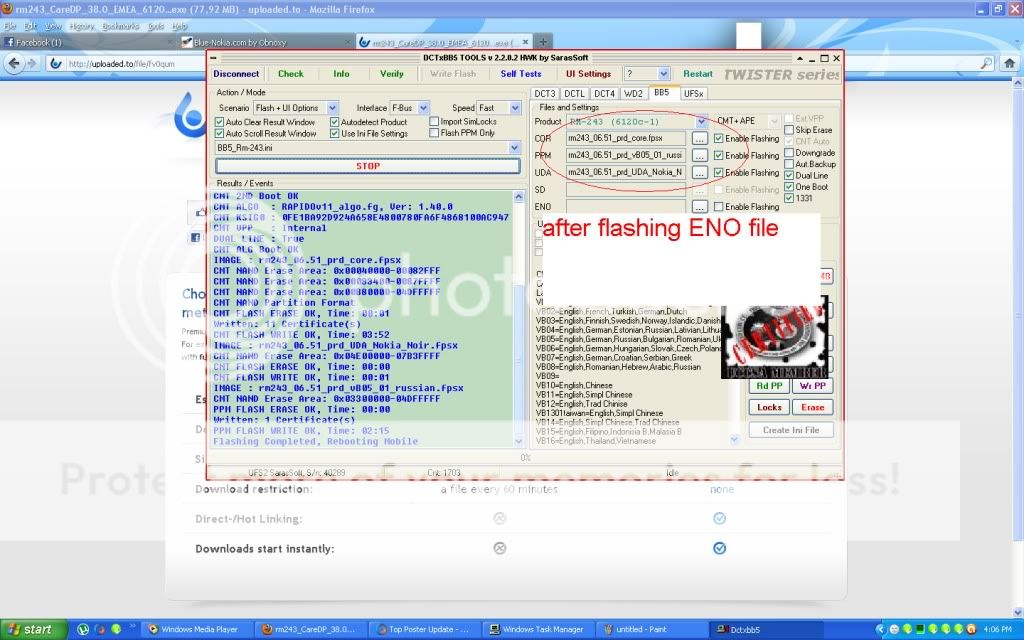Switch to the DCT4 tab
The width and height of the screenshot is (1024, 640).
(x=604, y=93)
